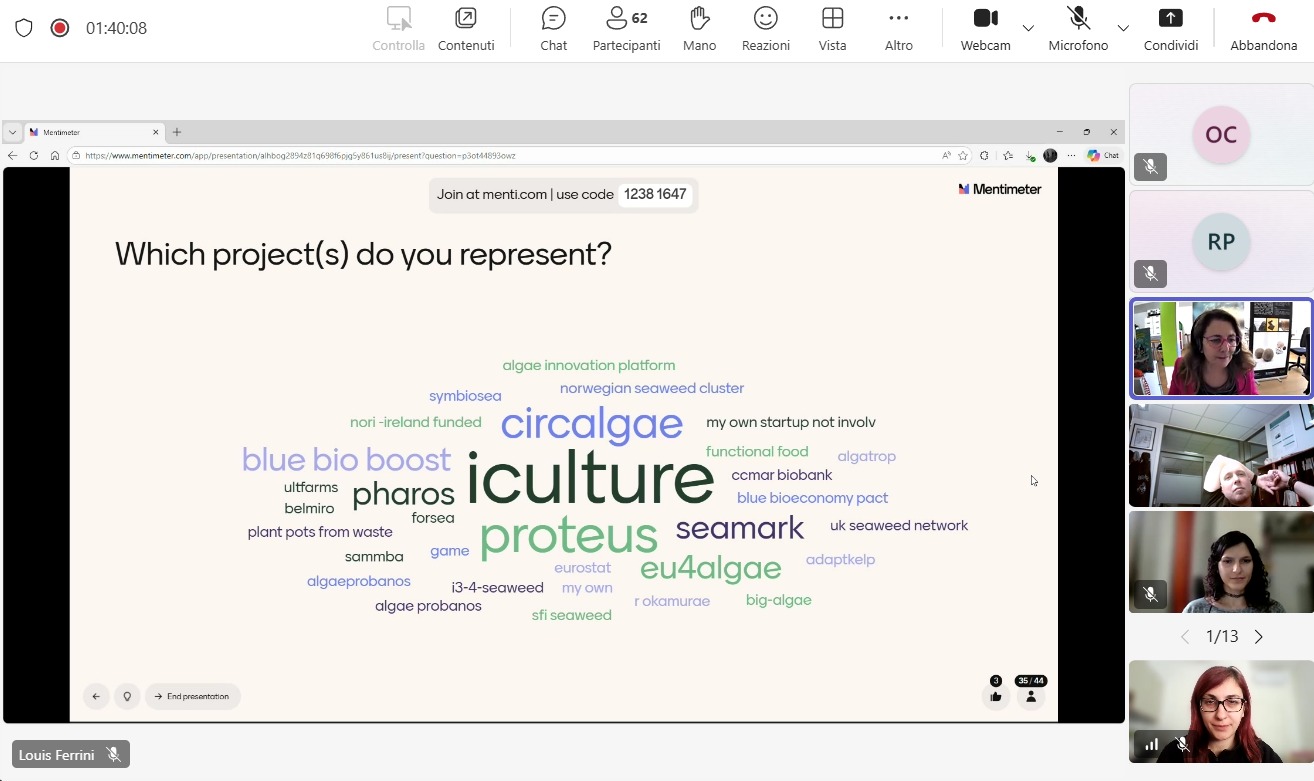Screen dimensions: 1314x781
Task: Open the browser favorites list icon
Action: (1008, 156)
